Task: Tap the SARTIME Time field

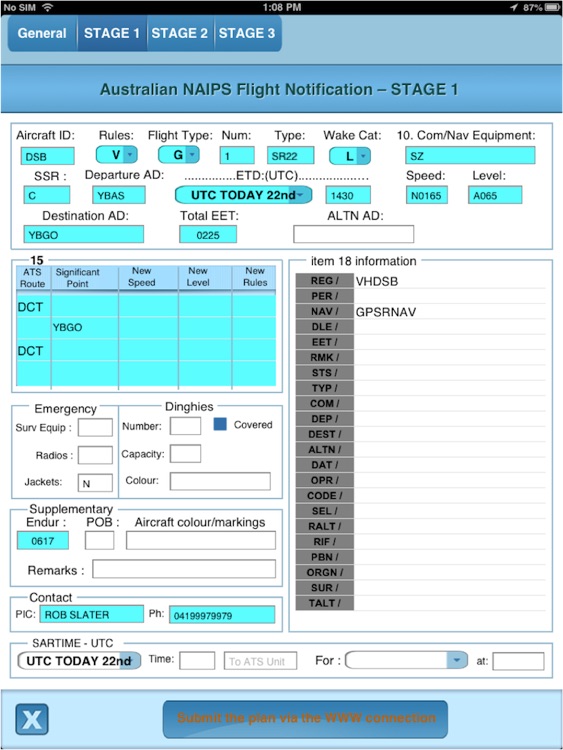Action: tap(197, 661)
